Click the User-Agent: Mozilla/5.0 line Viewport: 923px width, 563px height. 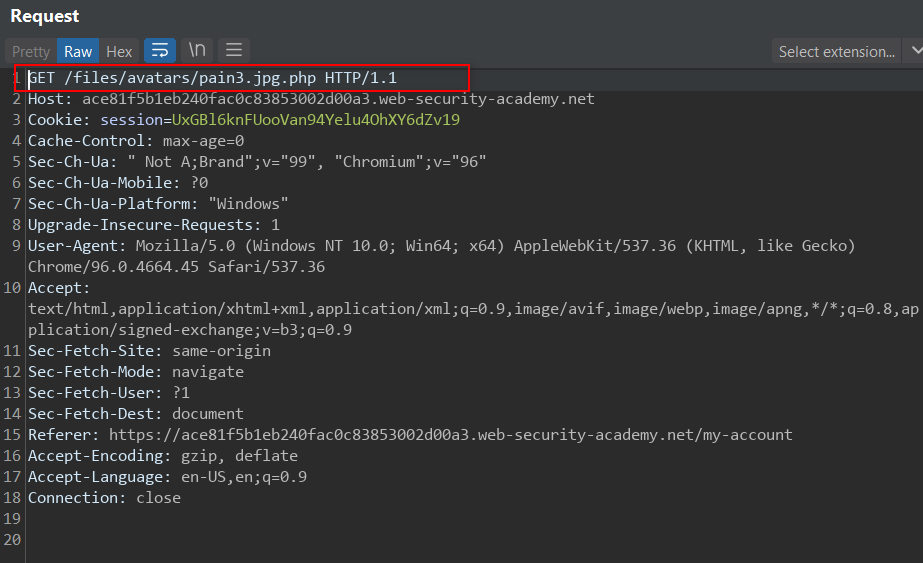[441, 246]
